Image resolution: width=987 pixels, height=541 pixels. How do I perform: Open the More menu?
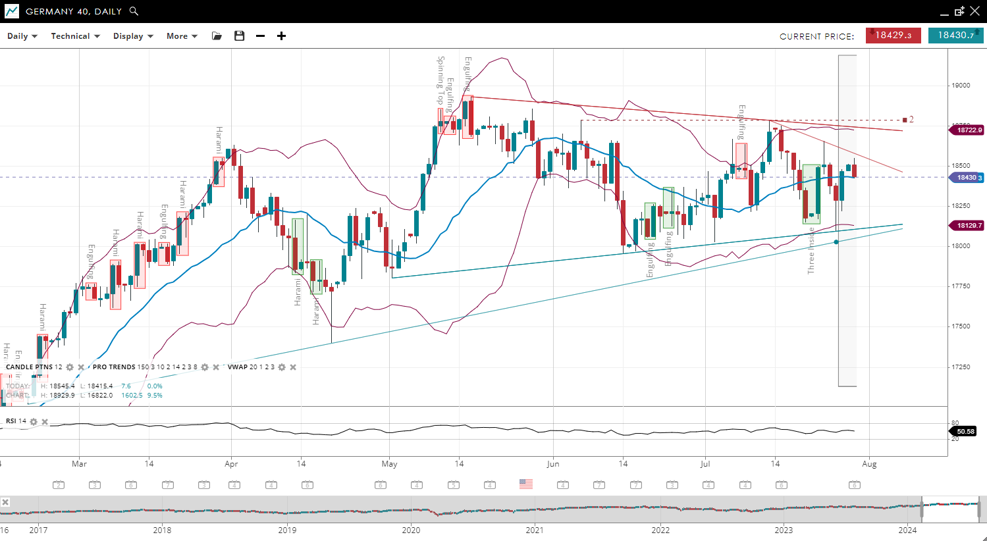click(181, 36)
